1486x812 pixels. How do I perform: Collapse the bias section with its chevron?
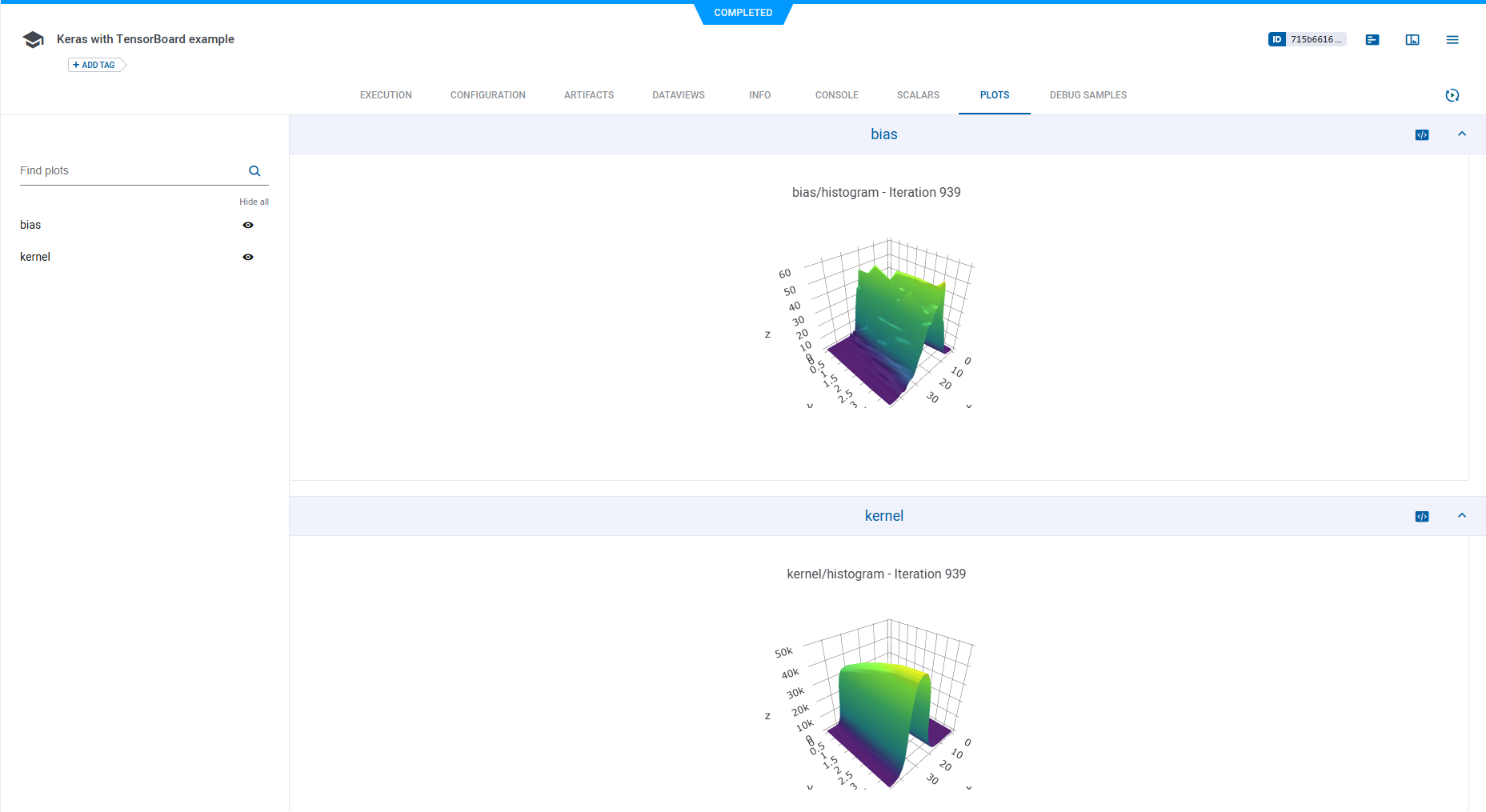pyautogui.click(x=1464, y=134)
